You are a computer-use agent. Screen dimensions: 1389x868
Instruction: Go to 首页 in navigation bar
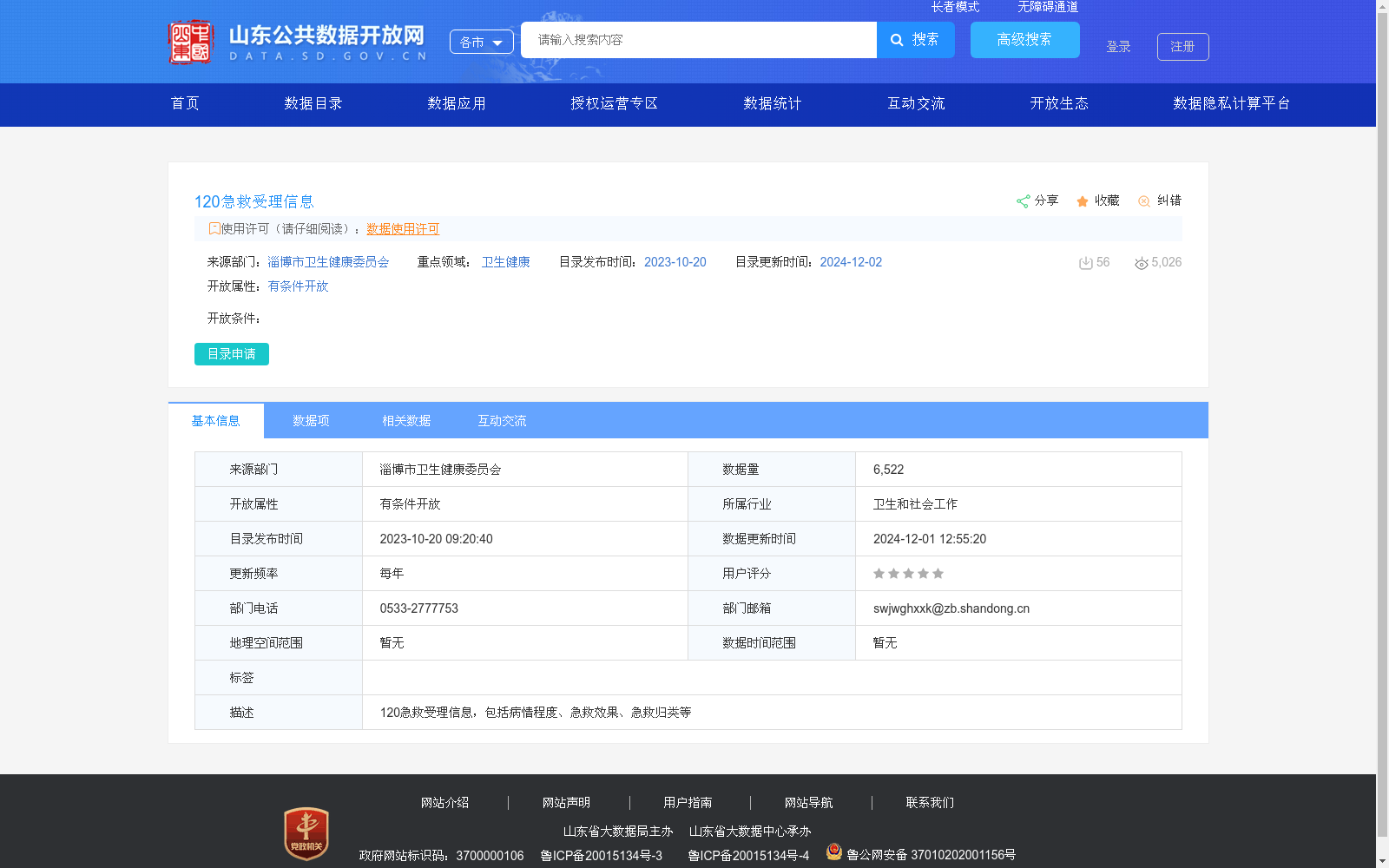(185, 103)
